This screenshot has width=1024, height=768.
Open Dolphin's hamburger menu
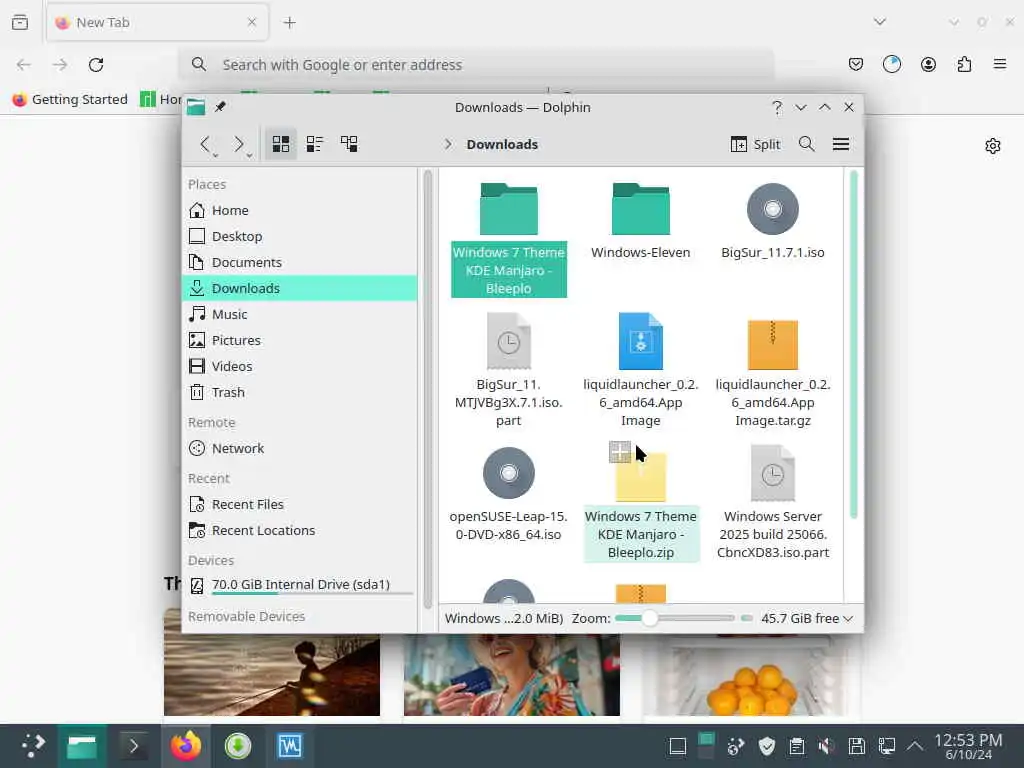[x=840, y=144]
